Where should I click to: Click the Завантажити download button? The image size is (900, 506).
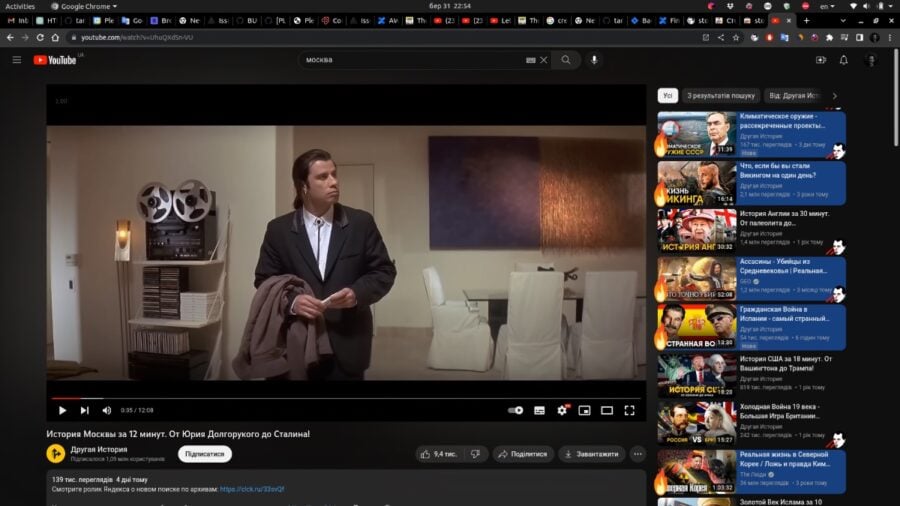tap(592, 454)
